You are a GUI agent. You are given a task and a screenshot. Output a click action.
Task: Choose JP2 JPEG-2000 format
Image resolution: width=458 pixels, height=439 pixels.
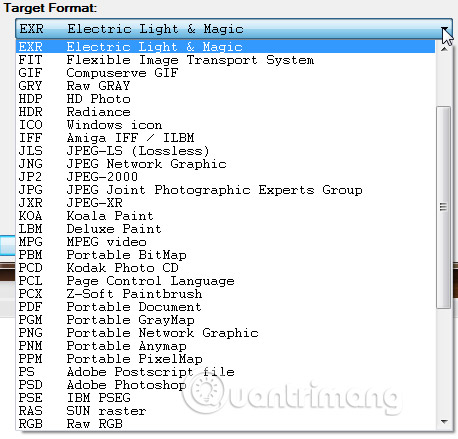(226, 177)
